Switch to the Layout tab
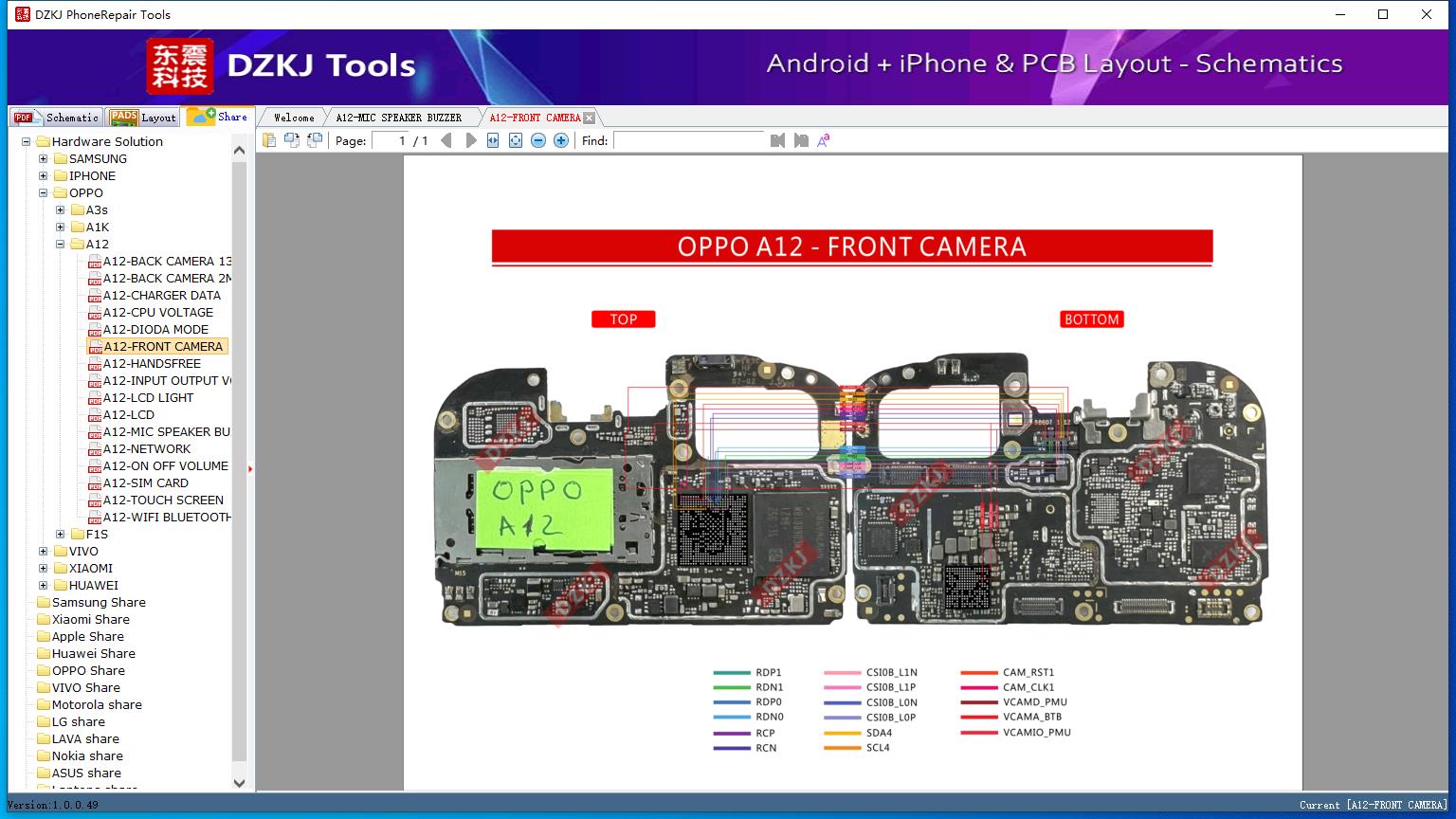The width and height of the screenshot is (1456, 819). (142, 118)
